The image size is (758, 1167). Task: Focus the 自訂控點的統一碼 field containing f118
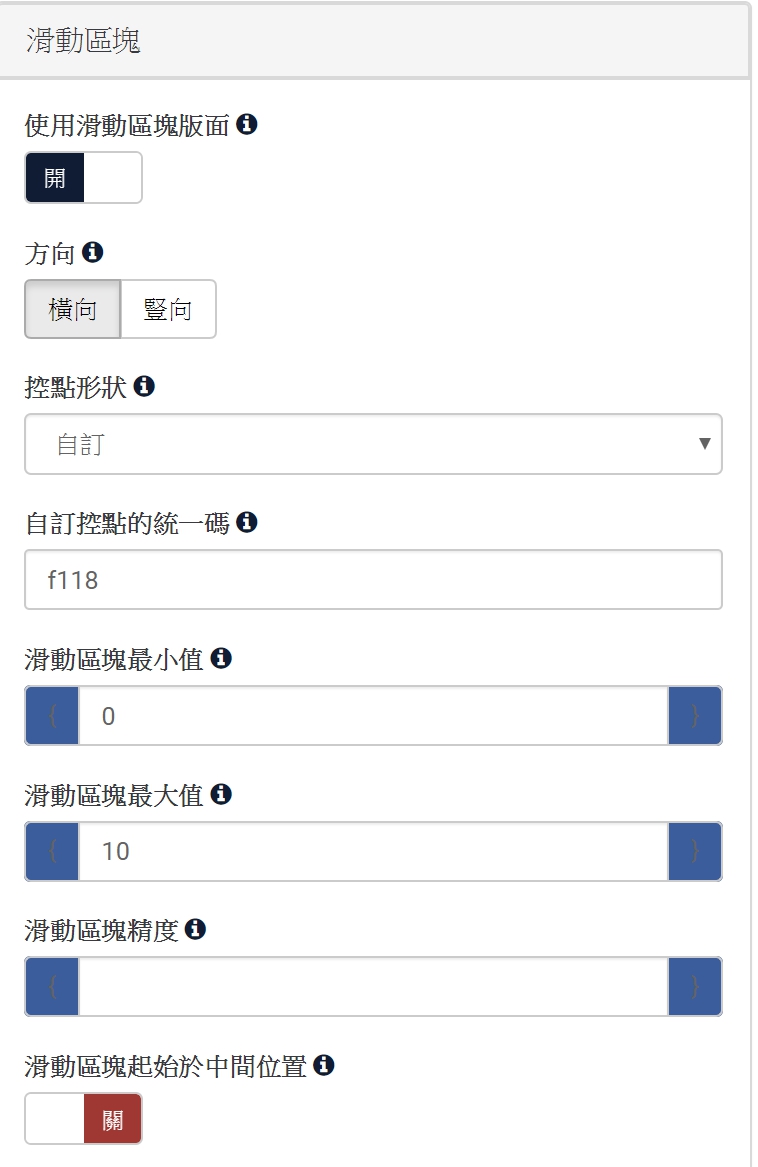[373, 580]
